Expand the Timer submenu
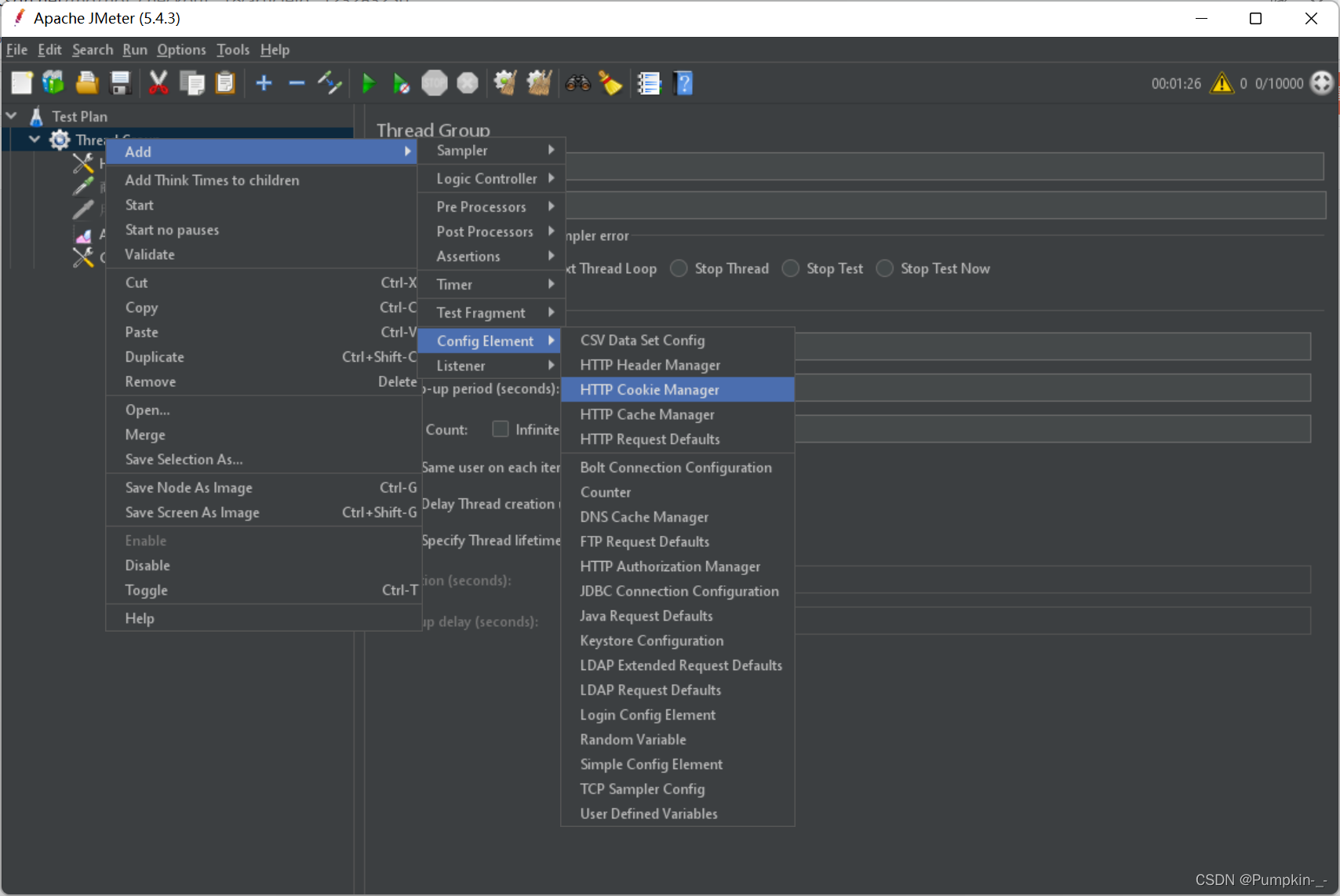 tap(490, 284)
